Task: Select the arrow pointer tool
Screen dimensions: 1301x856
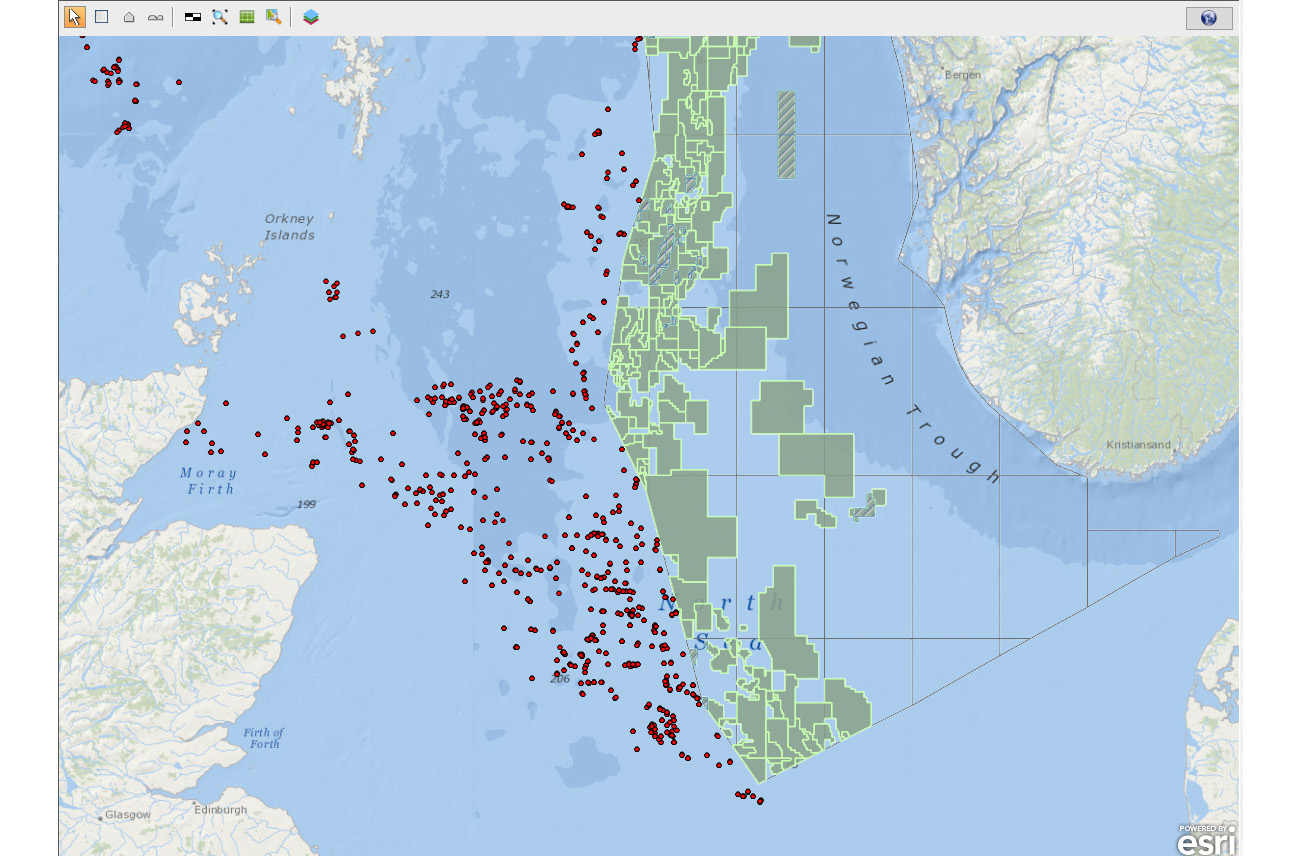Action: pyautogui.click(x=75, y=17)
